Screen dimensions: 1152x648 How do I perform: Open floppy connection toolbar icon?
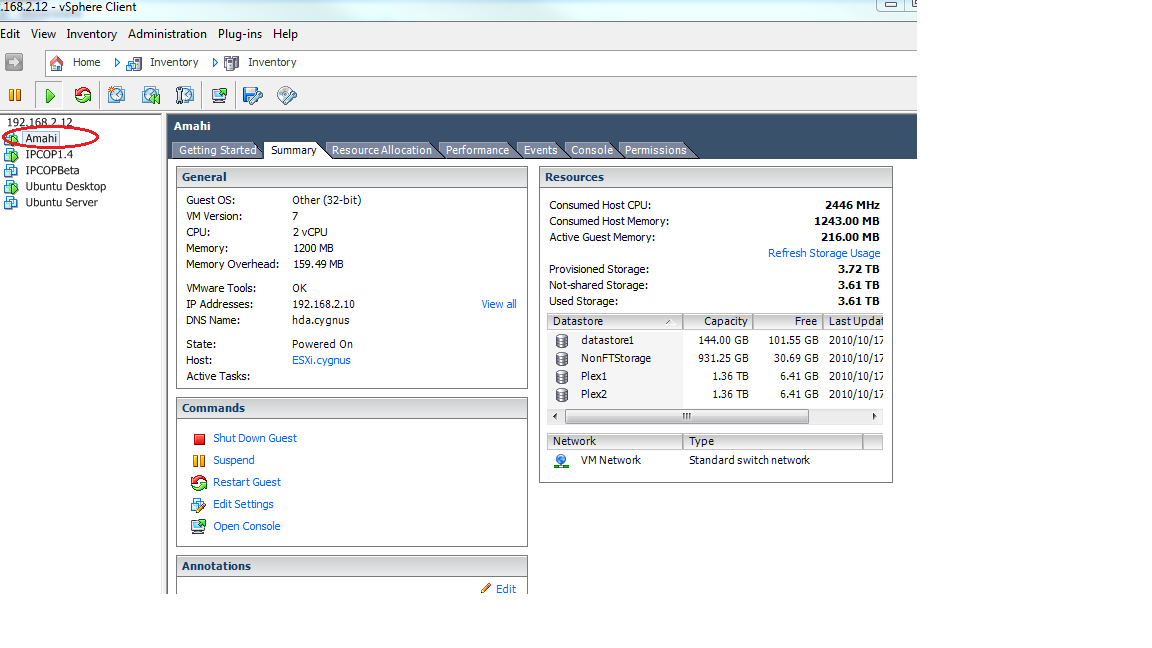[253, 96]
